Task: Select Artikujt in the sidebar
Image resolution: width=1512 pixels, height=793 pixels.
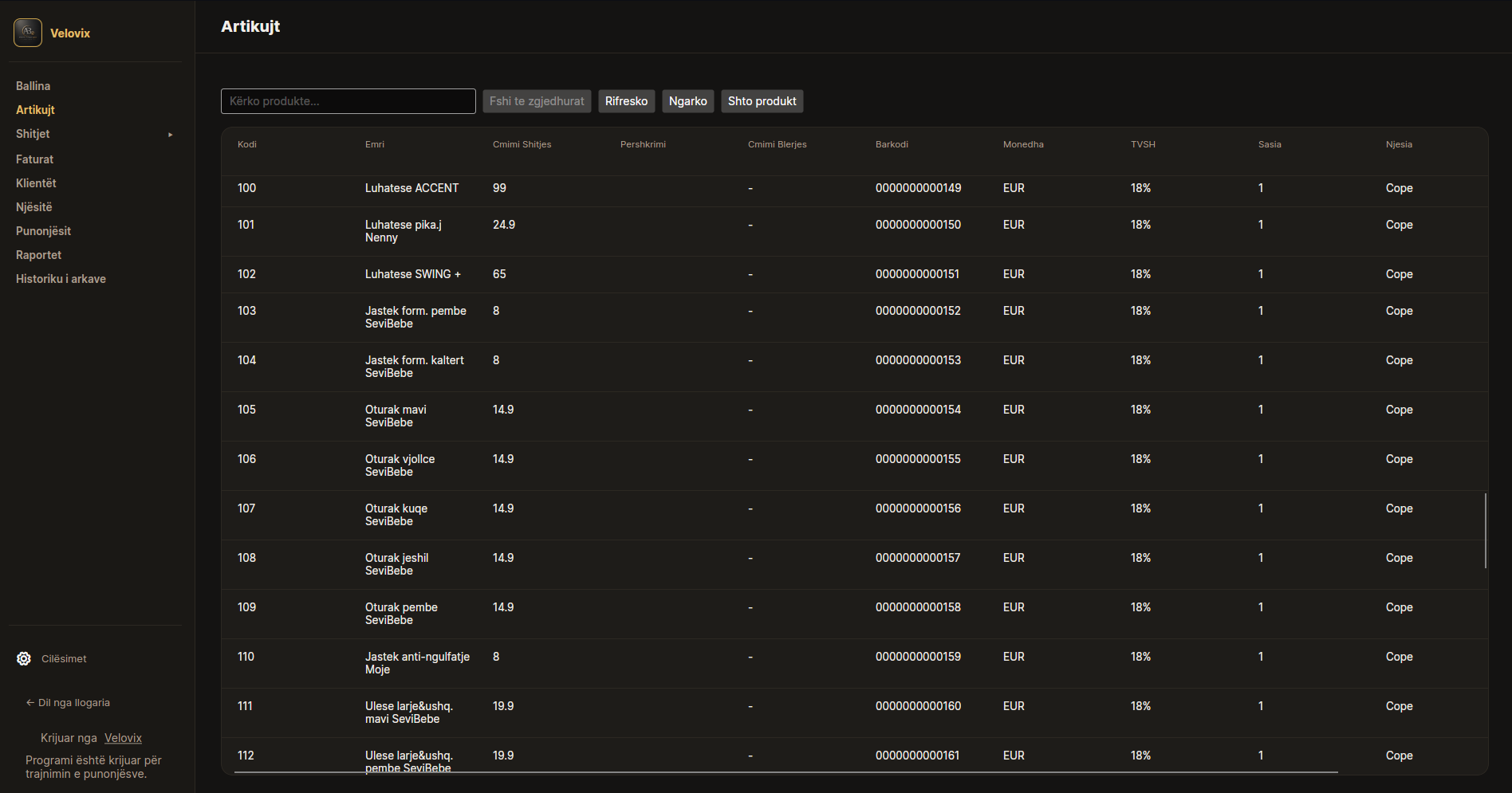Action: tap(35, 110)
